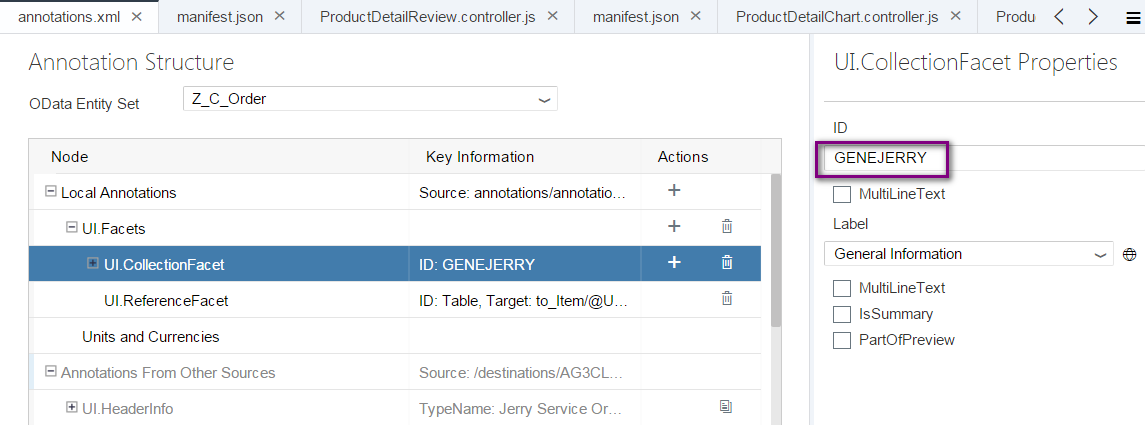Click the ID input field GENEJERRY
The image size is (1145, 425).
pos(984,158)
